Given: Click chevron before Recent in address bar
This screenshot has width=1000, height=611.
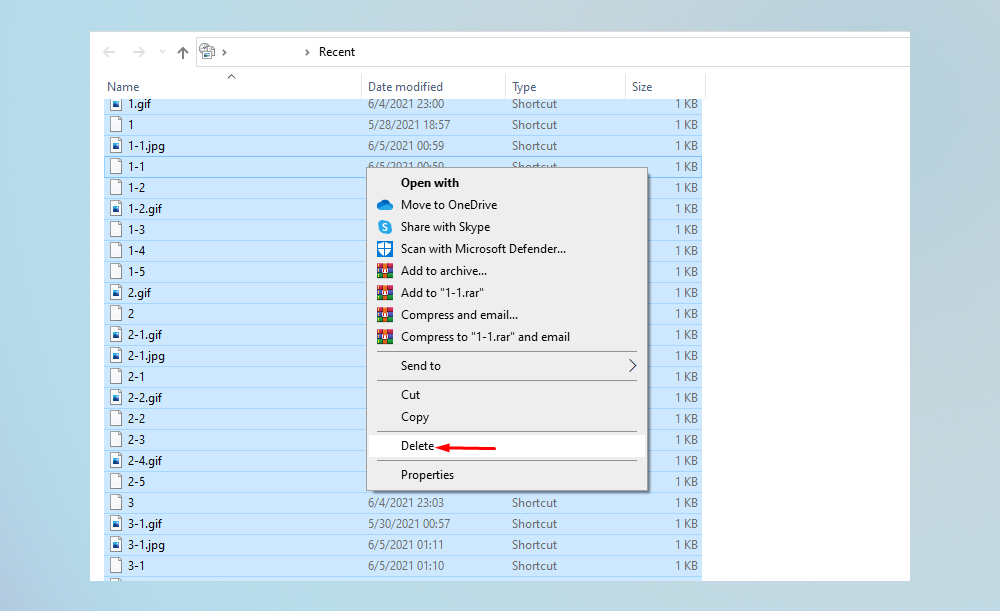Looking at the screenshot, I should tap(307, 53).
